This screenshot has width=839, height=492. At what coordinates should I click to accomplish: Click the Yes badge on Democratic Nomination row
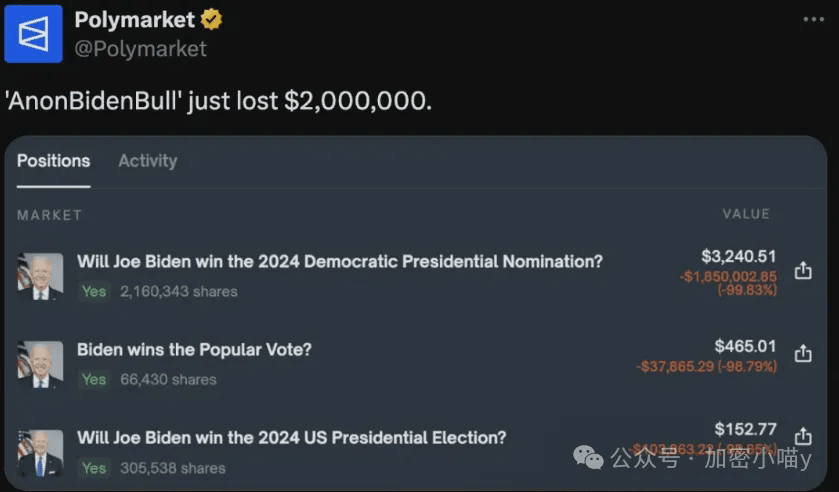click(94, 292)
